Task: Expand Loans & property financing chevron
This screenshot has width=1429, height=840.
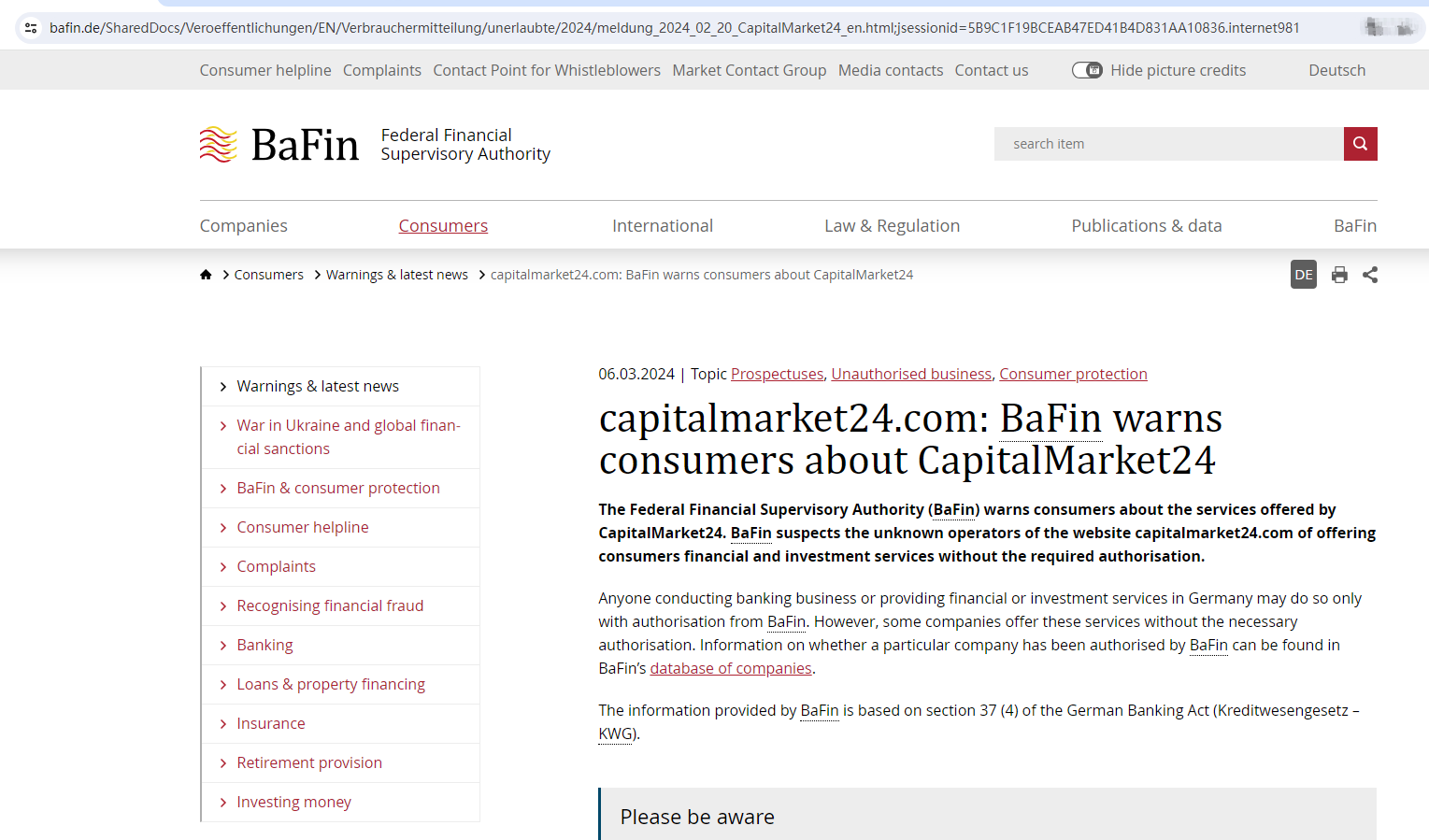Action: 222,685
